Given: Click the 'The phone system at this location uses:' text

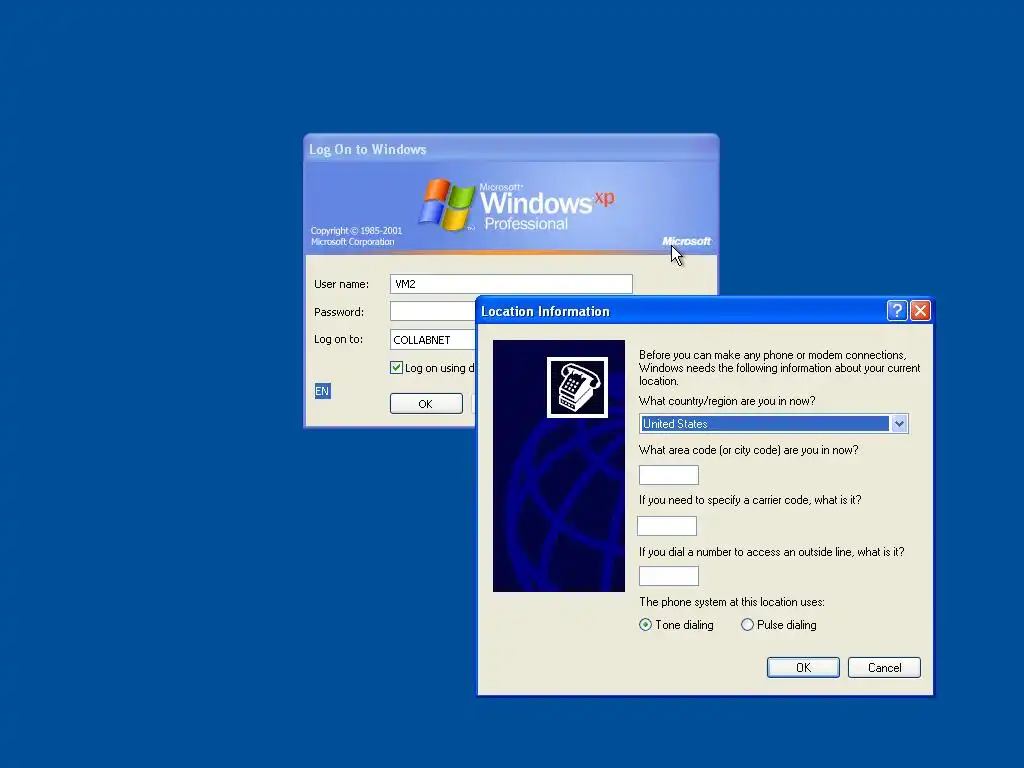Looking at the screenshot, I should (731, 602).
